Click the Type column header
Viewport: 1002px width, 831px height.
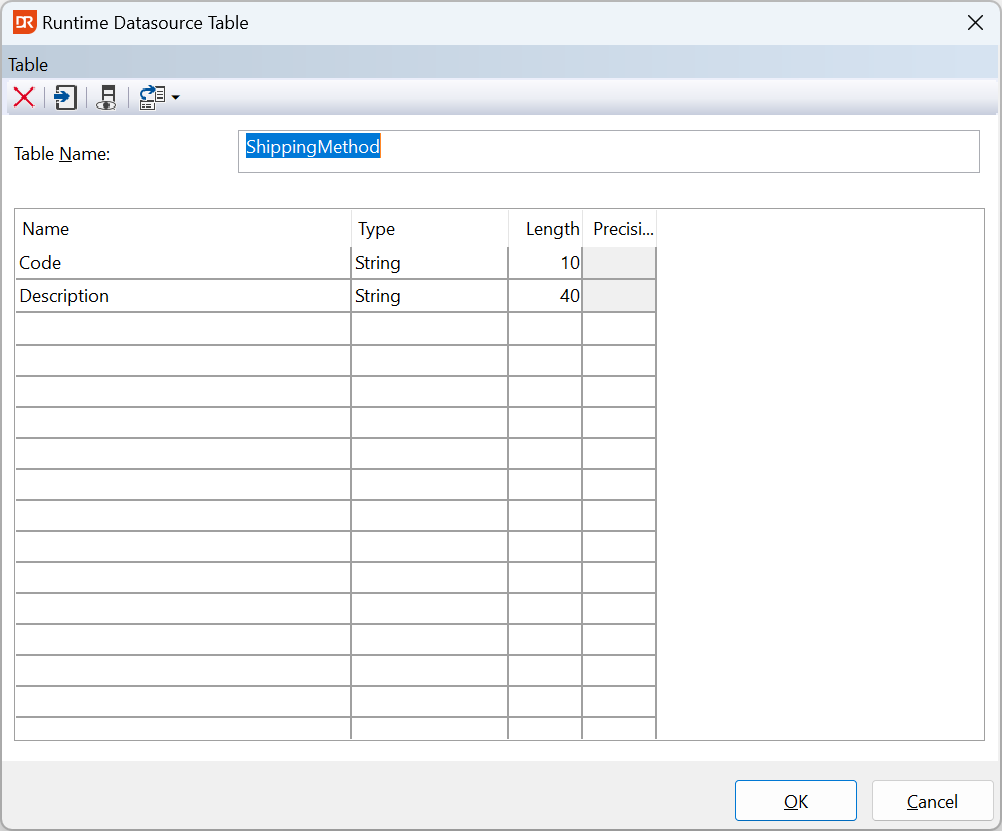click(429, 229)
